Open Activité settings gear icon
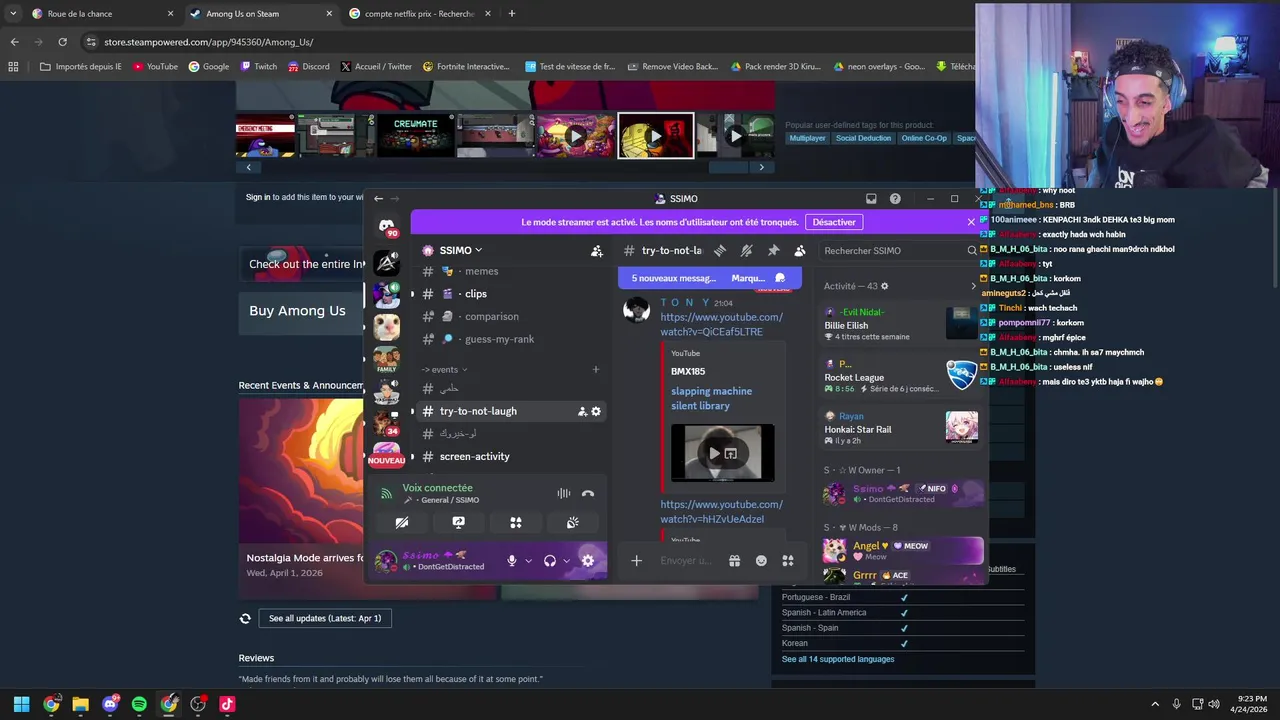The width and height of the screenshot is (1280, 720). 884,286
